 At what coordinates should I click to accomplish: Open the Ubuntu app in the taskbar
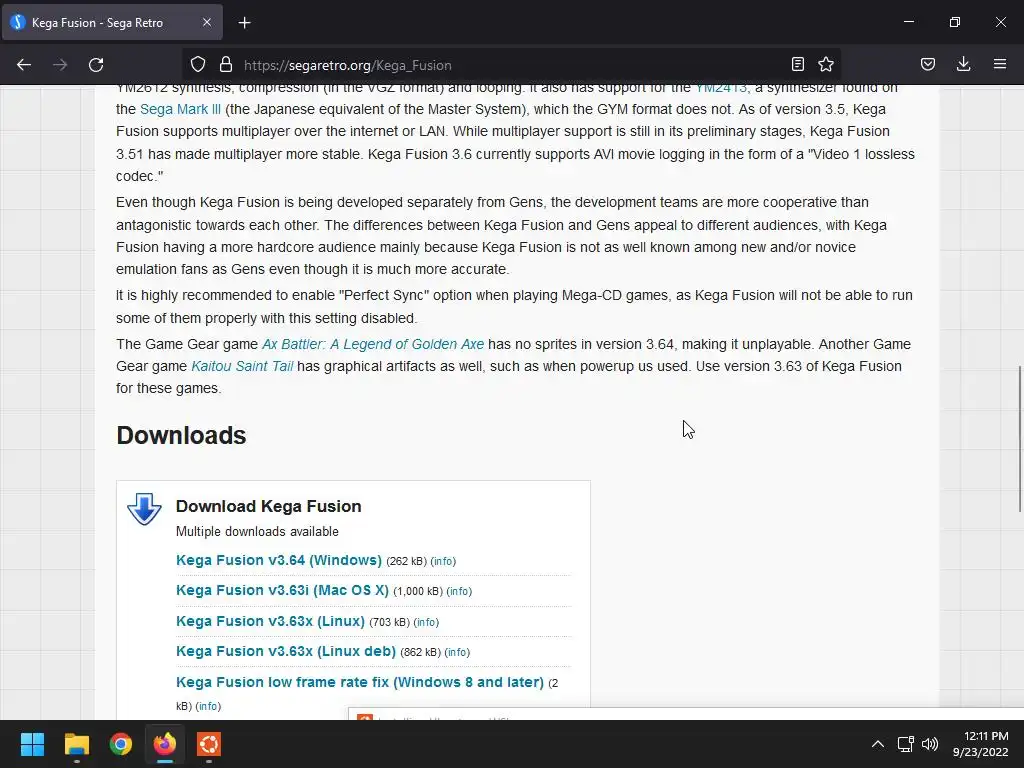(209, 744)
